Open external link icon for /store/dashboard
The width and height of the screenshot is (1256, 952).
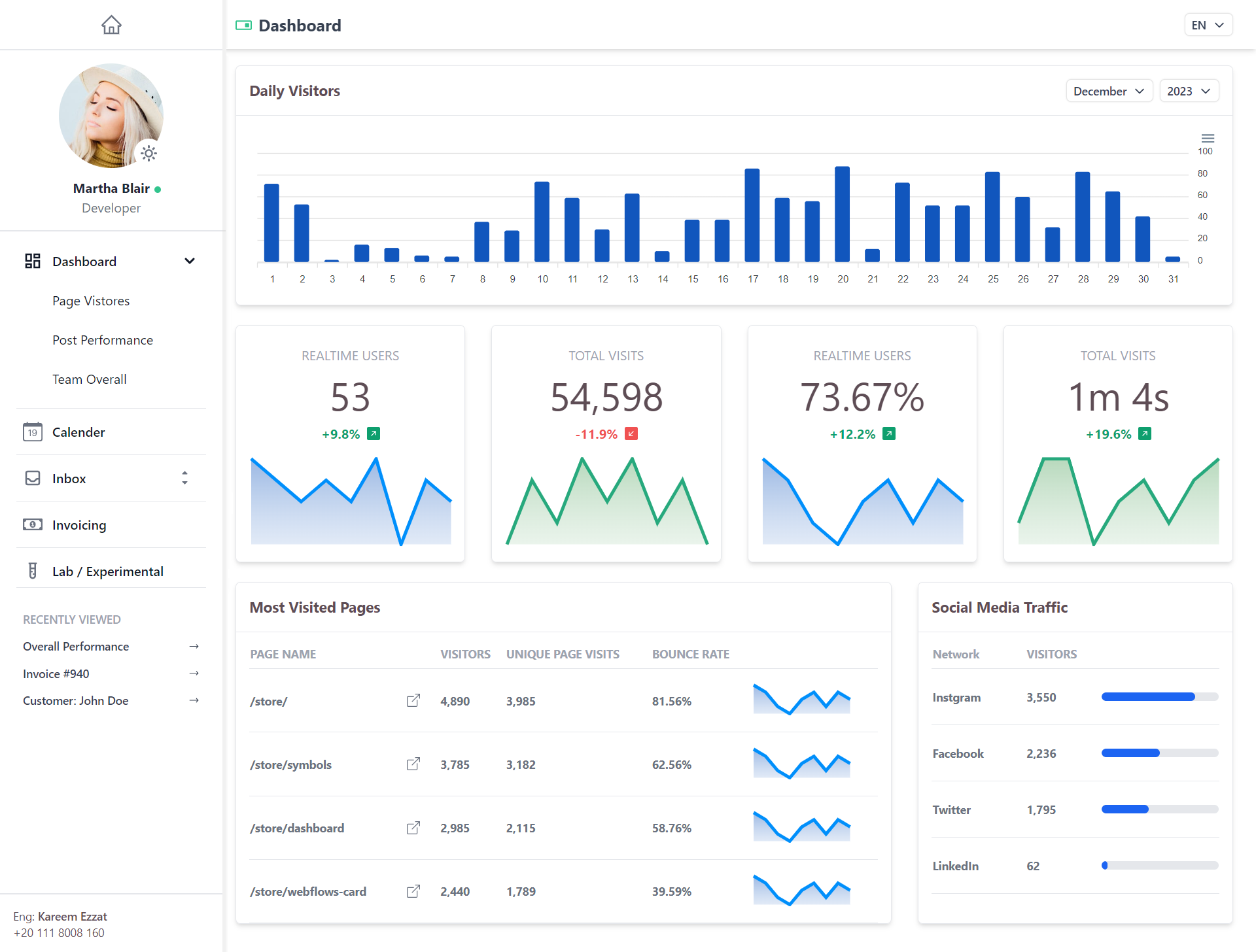click(413, 828)
